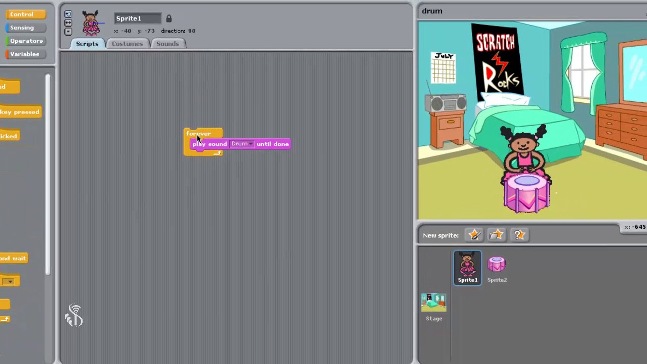Open the Variables blocks category
This screenshot has height=364, width=647.
(x=25, y=54)
